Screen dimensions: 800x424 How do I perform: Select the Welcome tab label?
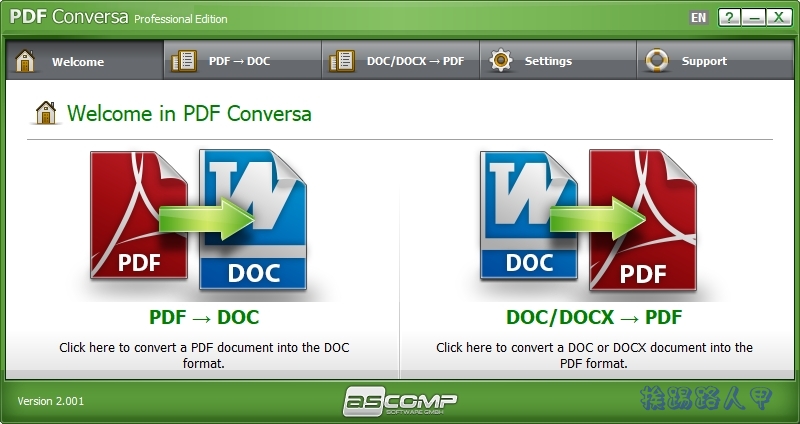[78, 62]
